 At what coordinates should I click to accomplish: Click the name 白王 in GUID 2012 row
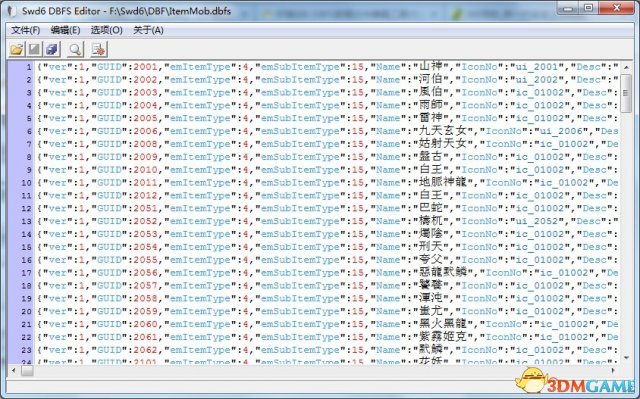(x=431, y=195)
